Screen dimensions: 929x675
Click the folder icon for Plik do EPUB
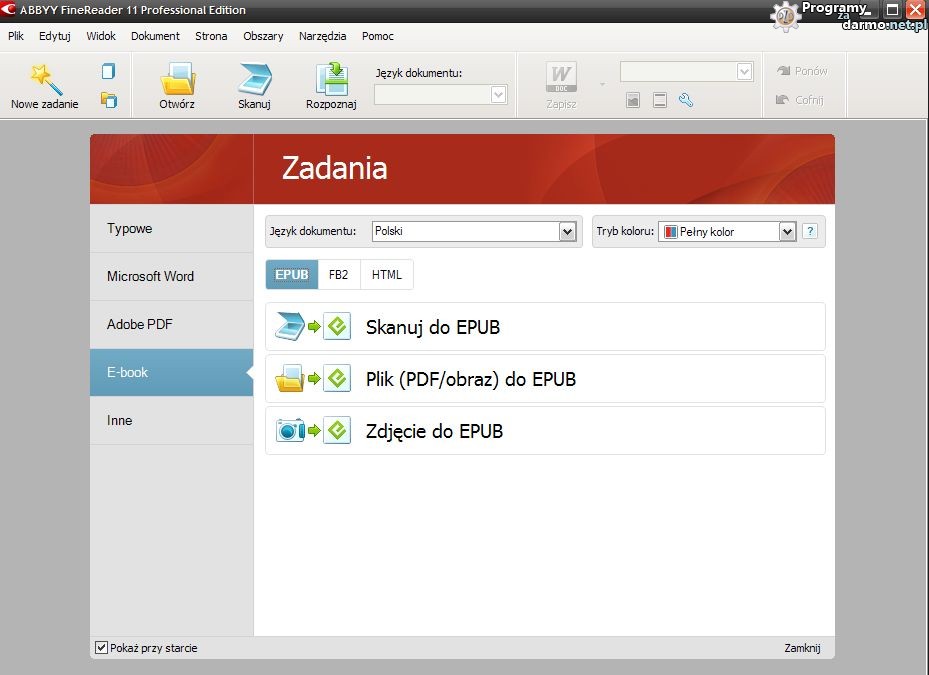click(x=290, y=379)
